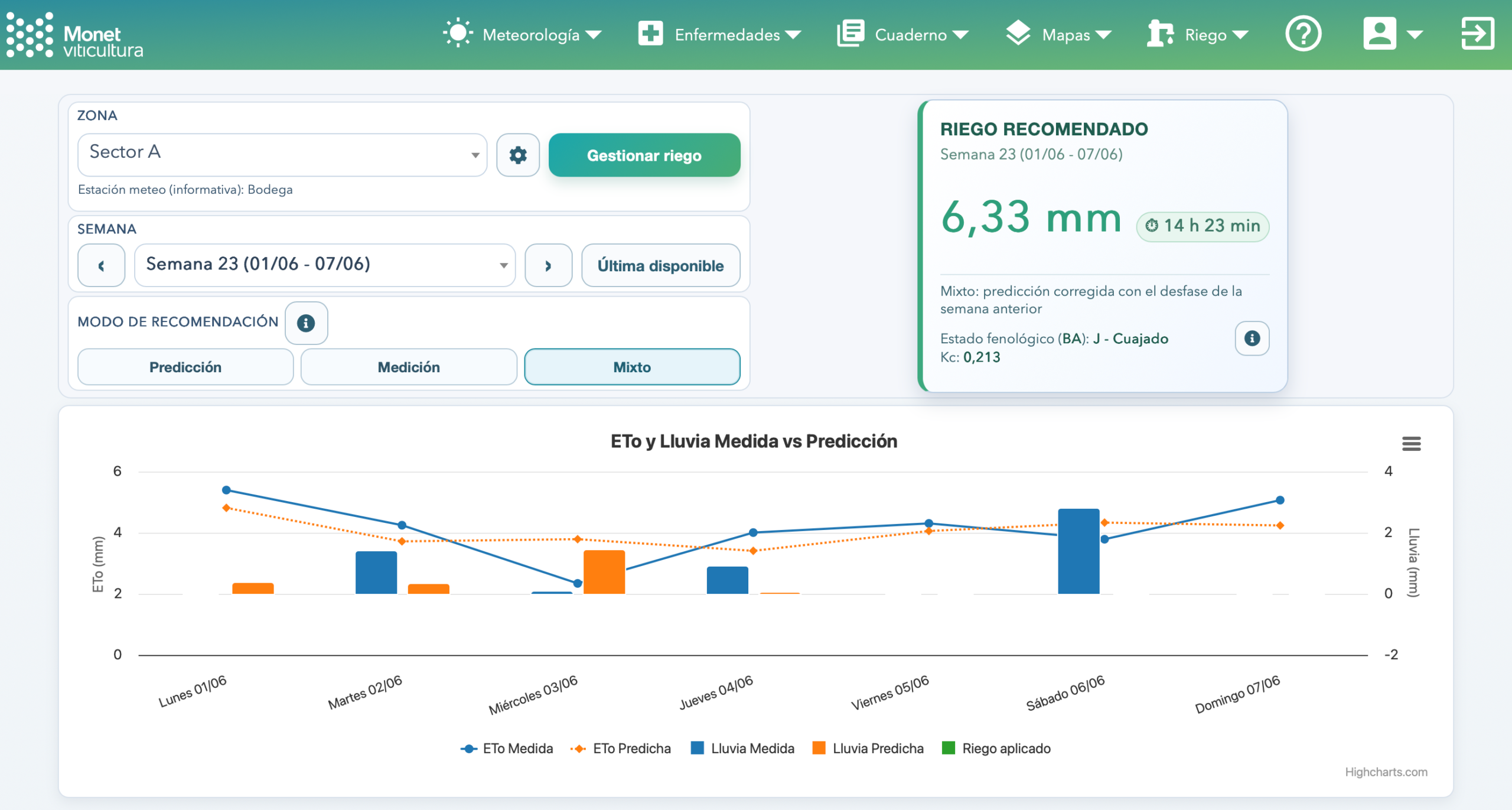Click Sábado 06/06 measured rain bar
Viewport: 1512px width, 810px height.
1078,551
